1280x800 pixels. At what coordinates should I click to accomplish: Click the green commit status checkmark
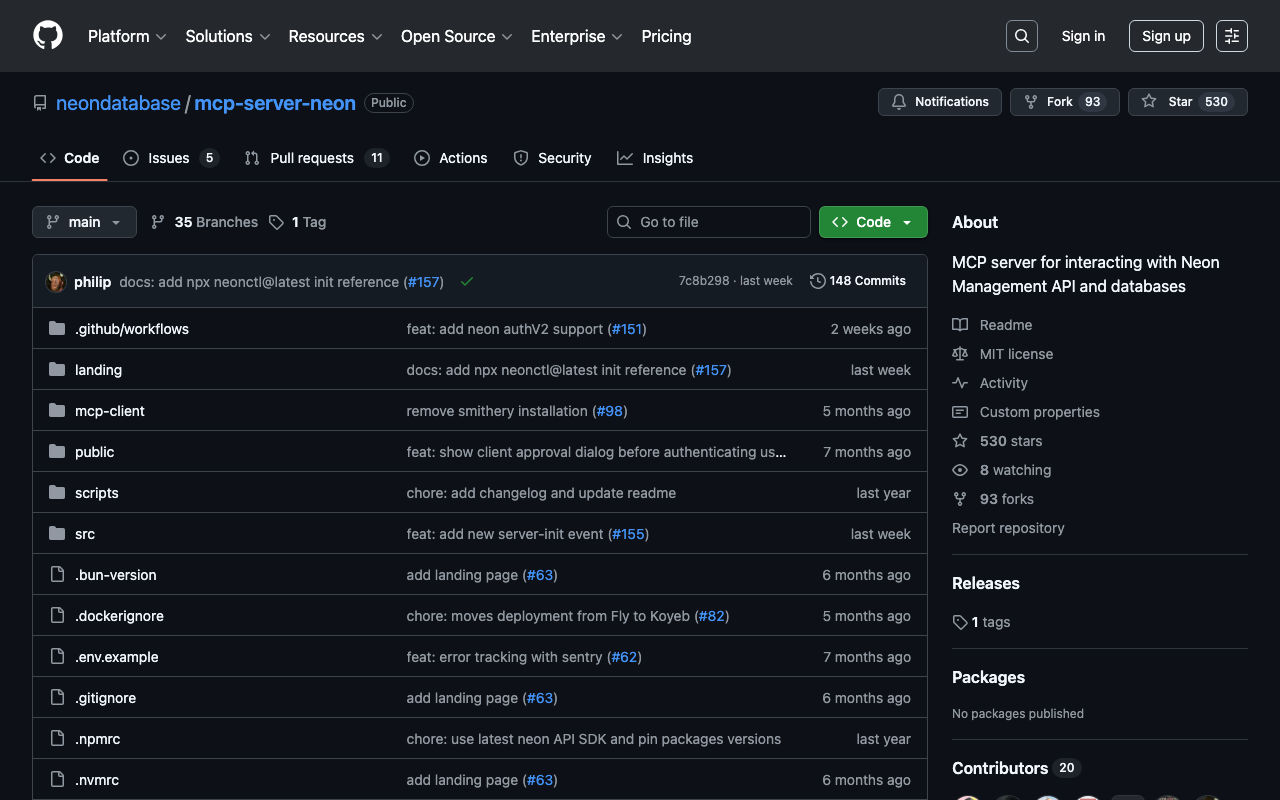pos(467,282)
